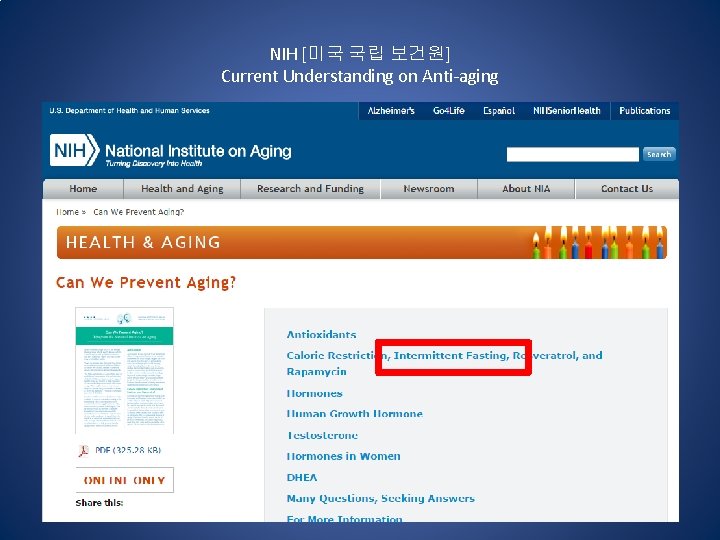Download the PDF (325.28 KB) link
Image resolution: width=720 pixels, height=540 pixels.
(128, 450)
